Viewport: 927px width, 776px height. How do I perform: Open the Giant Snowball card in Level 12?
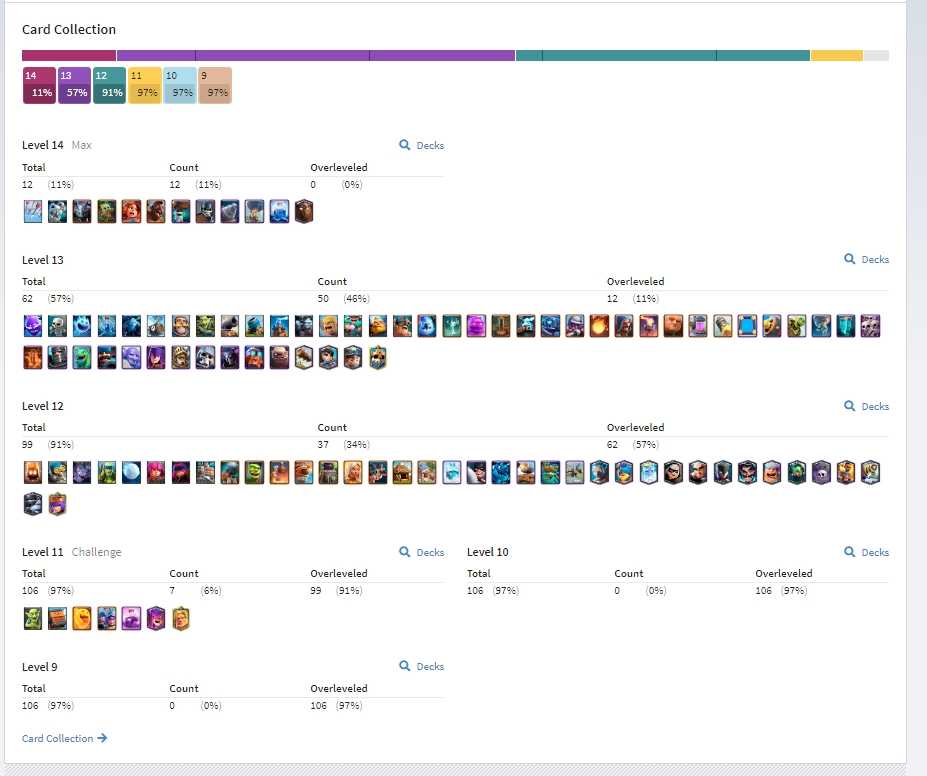point(131,472)
